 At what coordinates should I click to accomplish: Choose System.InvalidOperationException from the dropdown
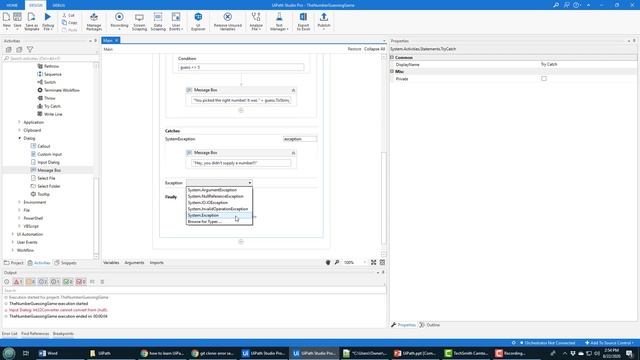pos(218,209)
